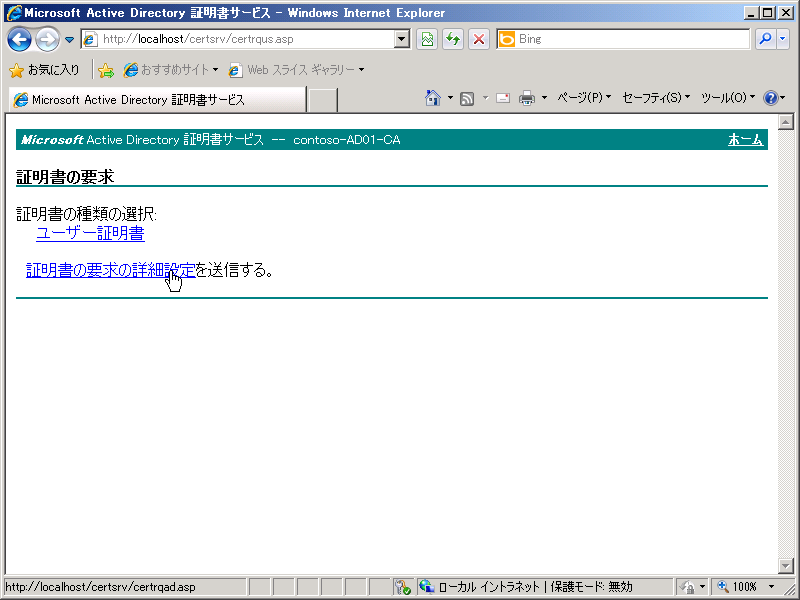Click the Home house icon

(433, 97)
